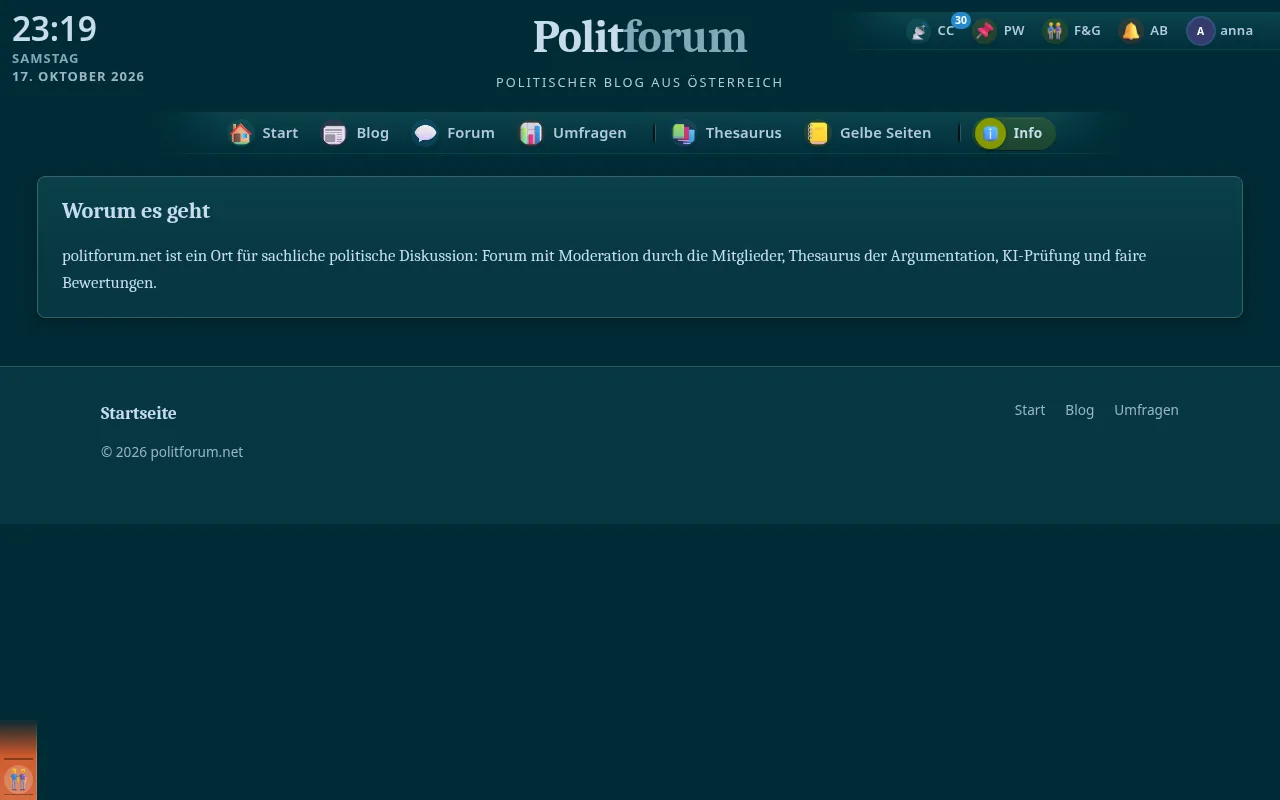Click the '17. OKTOBER 2026' date text
The width and height of the screenshot is (1280, 800).
point(78,77)
